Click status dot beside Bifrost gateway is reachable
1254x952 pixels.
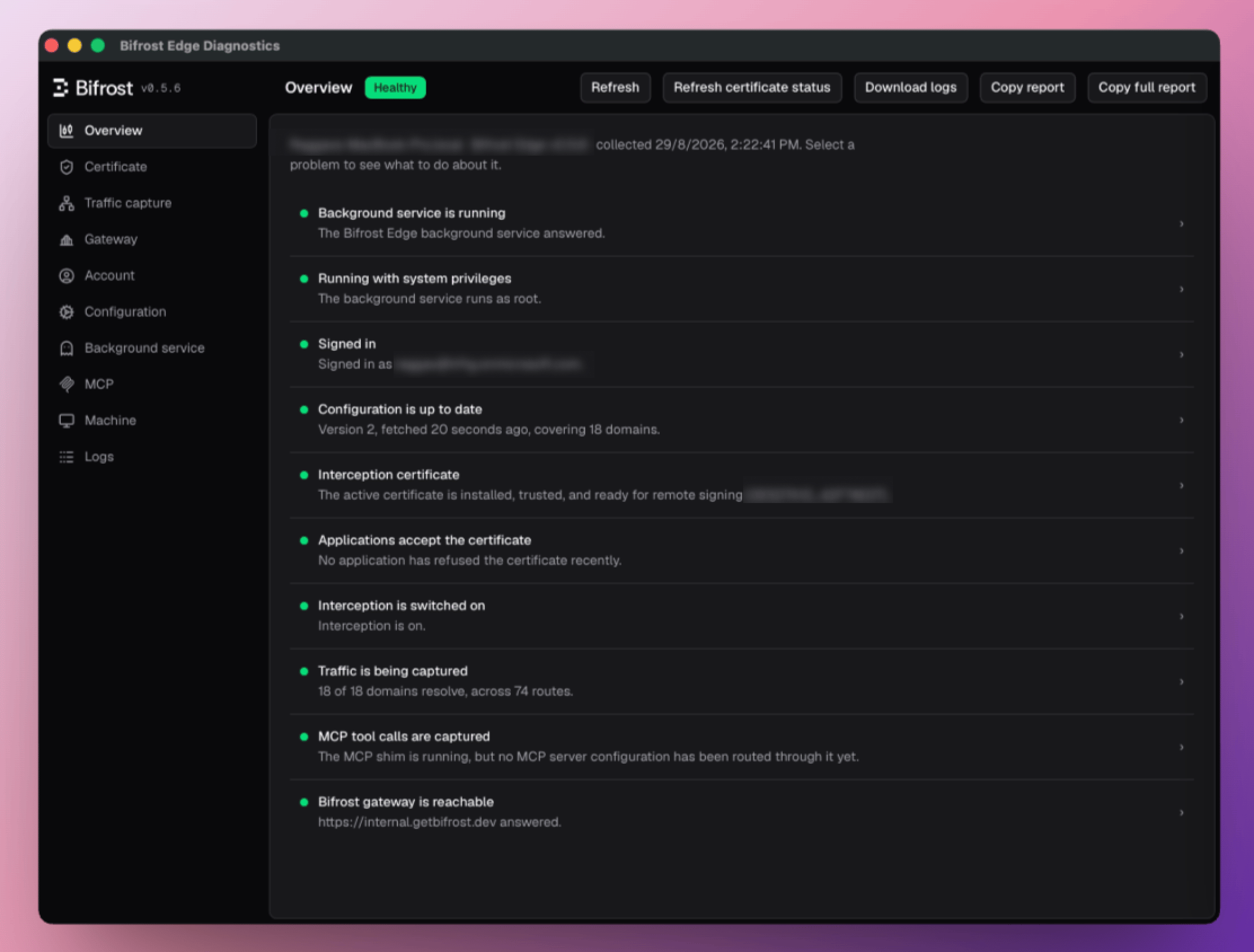pos(304,803)
